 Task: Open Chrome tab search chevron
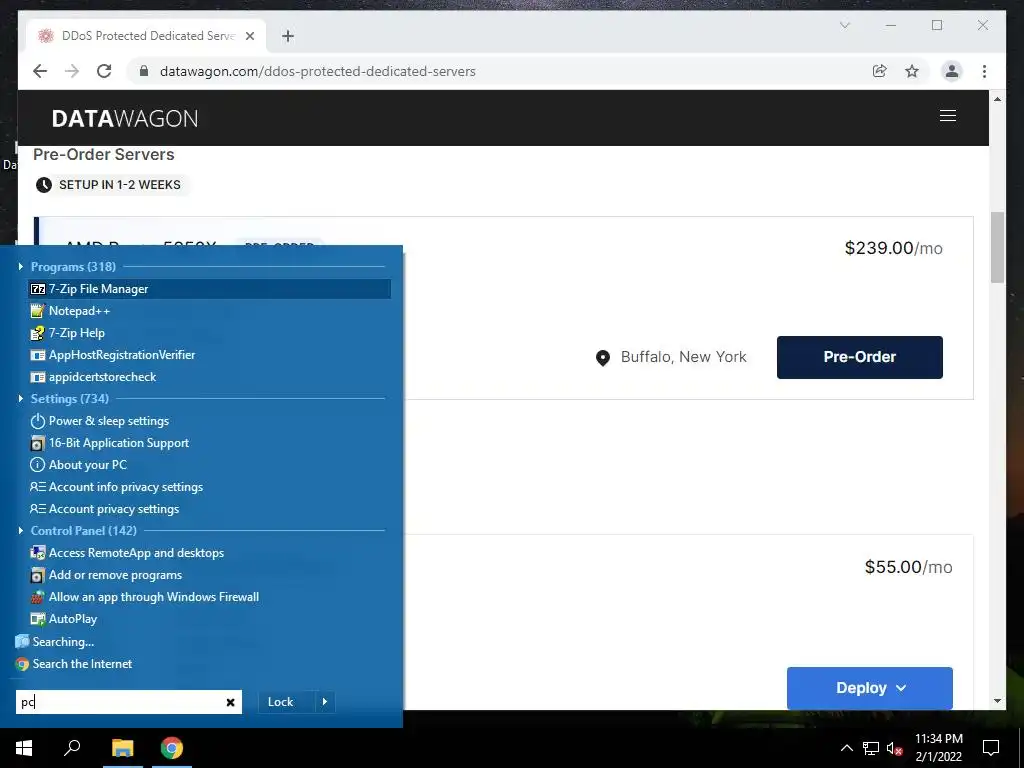844,25
